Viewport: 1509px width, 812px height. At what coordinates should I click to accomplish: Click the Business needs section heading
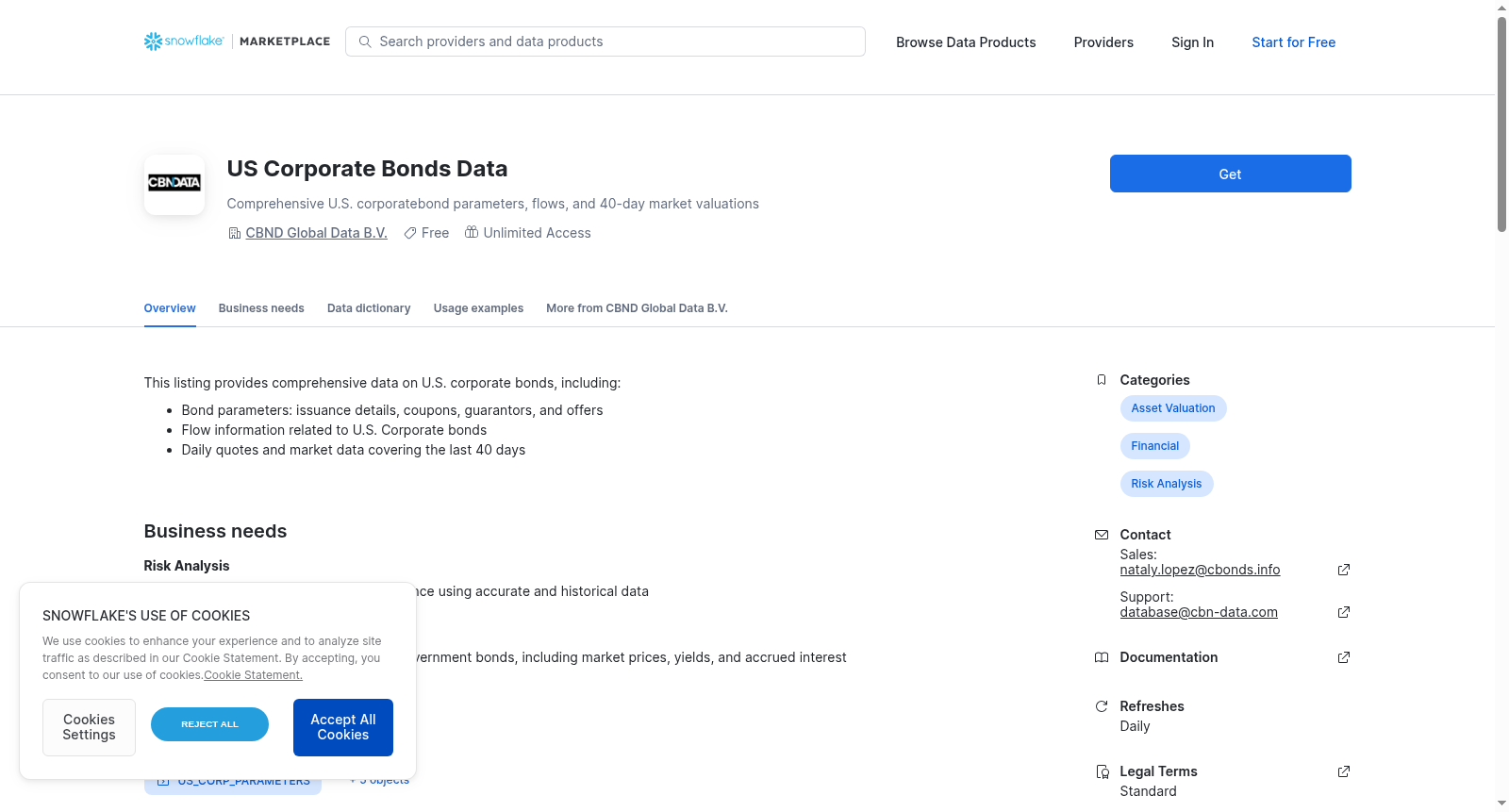(x=215, y=531)
